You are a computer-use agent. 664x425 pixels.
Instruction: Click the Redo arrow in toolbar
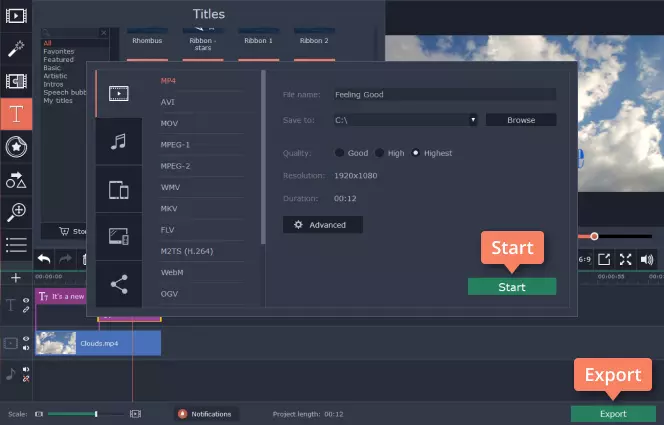pos(65,259)
